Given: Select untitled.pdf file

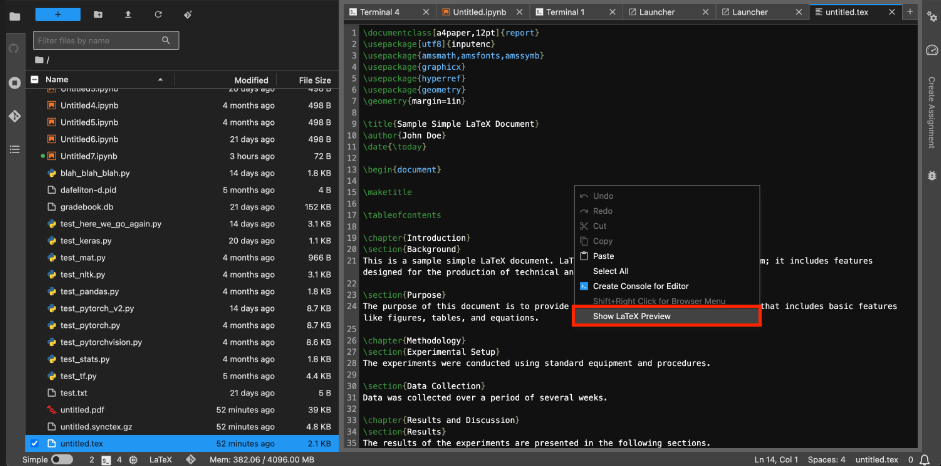Looking at the screenshot, I should [x=182, y=410].
